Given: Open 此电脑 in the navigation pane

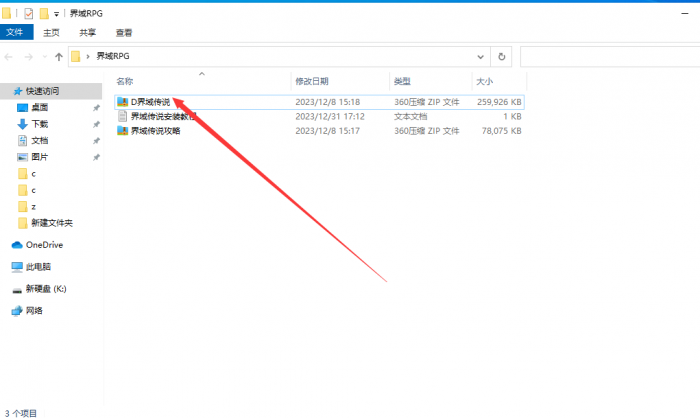Looking at the screenshot, I should coord(38,267).
